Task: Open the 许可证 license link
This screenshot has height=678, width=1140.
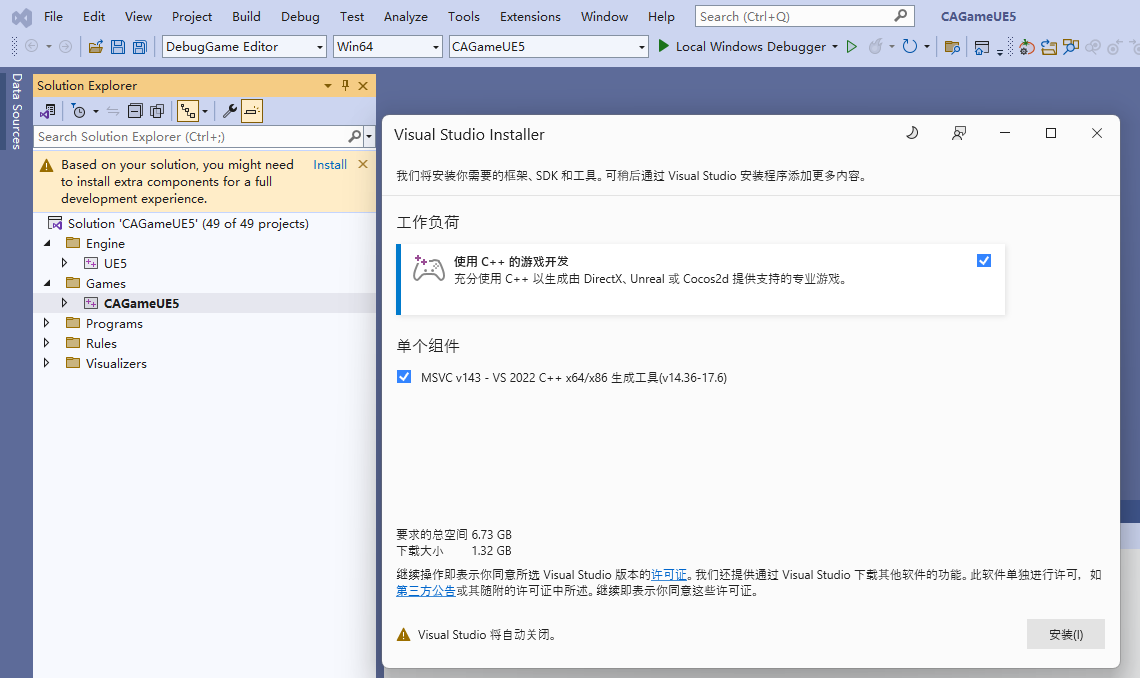Action: [x=669, y=575]
